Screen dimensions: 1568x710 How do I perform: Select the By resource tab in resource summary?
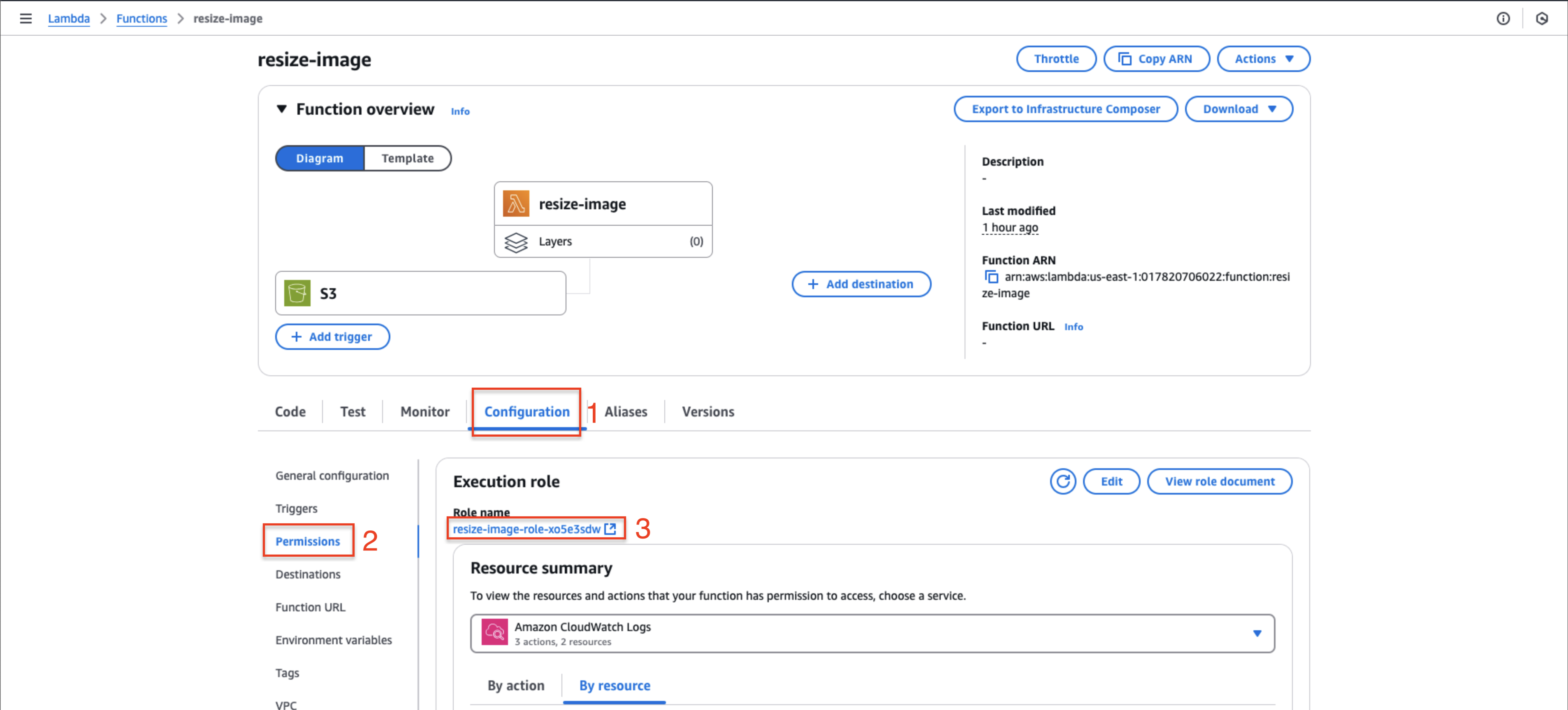click(614, 685)
